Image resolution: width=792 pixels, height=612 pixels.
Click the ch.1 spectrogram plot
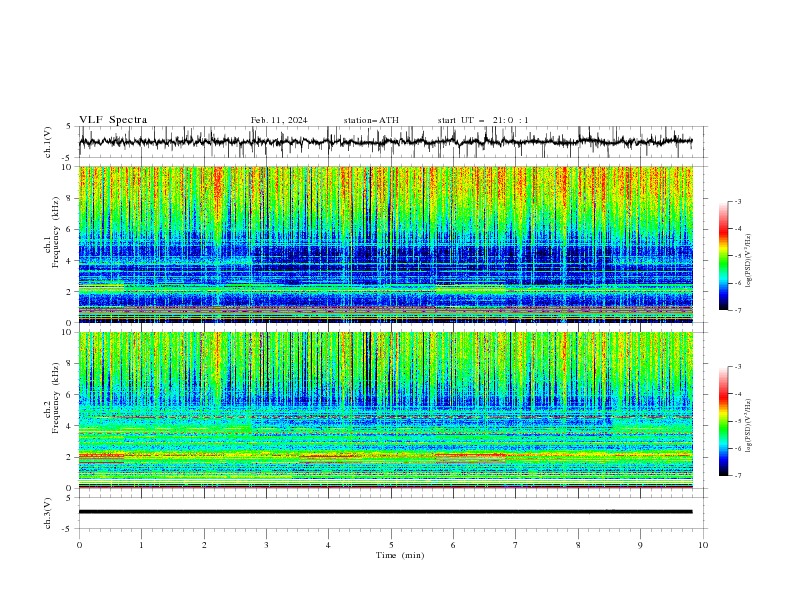click(x=386, y=244)
